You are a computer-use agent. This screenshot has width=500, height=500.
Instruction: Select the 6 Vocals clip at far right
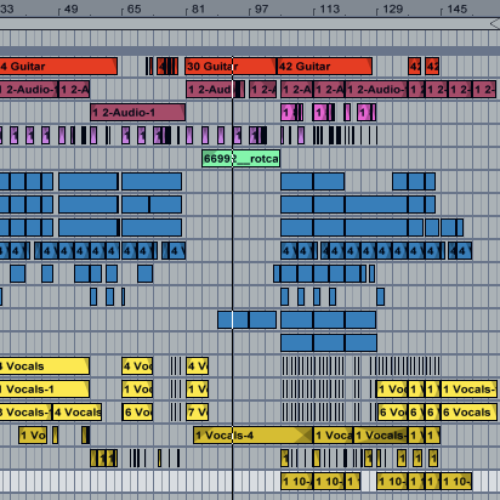pos(469,412)
